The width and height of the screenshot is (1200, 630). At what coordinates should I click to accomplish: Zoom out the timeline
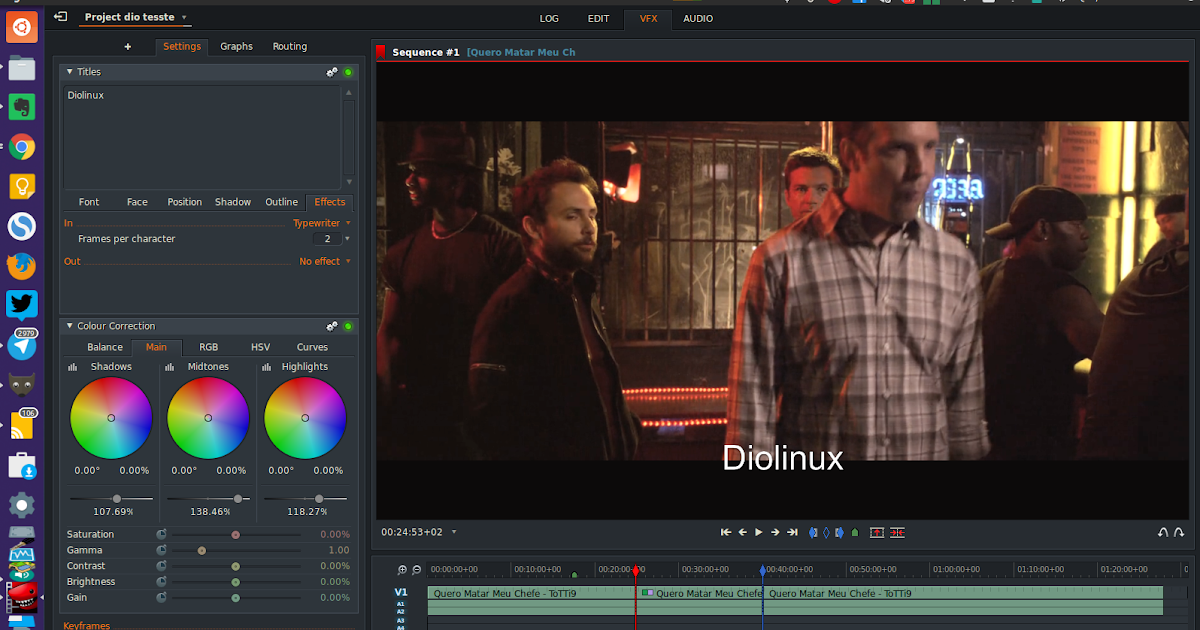417,570
